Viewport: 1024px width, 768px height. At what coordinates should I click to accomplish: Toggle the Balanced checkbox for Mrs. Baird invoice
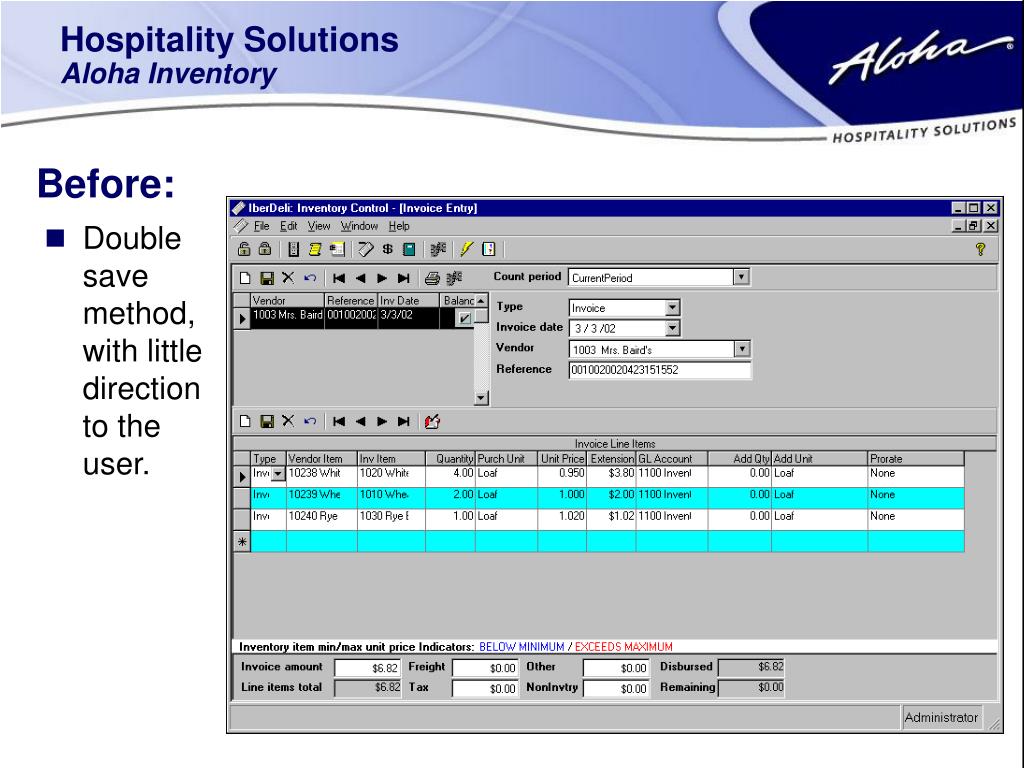coord(464,318)
